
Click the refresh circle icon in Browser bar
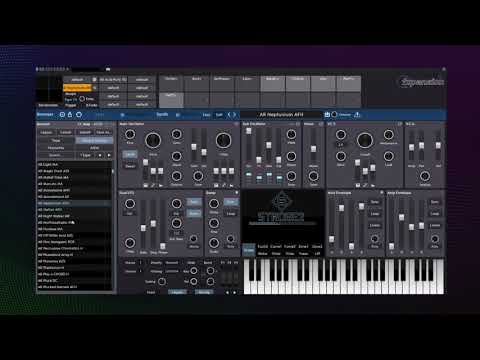[79, 115]
